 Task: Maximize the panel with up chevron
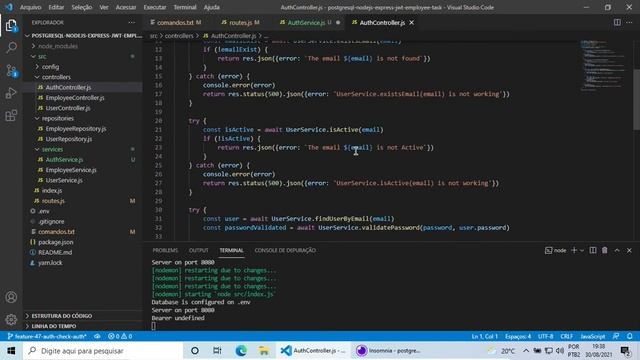click(x=617, y=250)
